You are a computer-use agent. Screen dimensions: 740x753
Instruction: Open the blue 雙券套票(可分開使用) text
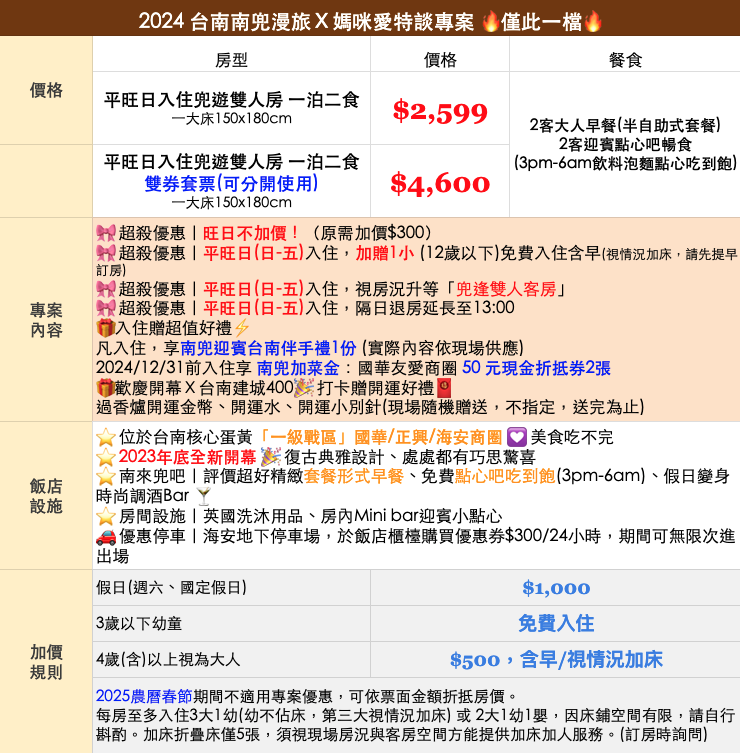231,183
